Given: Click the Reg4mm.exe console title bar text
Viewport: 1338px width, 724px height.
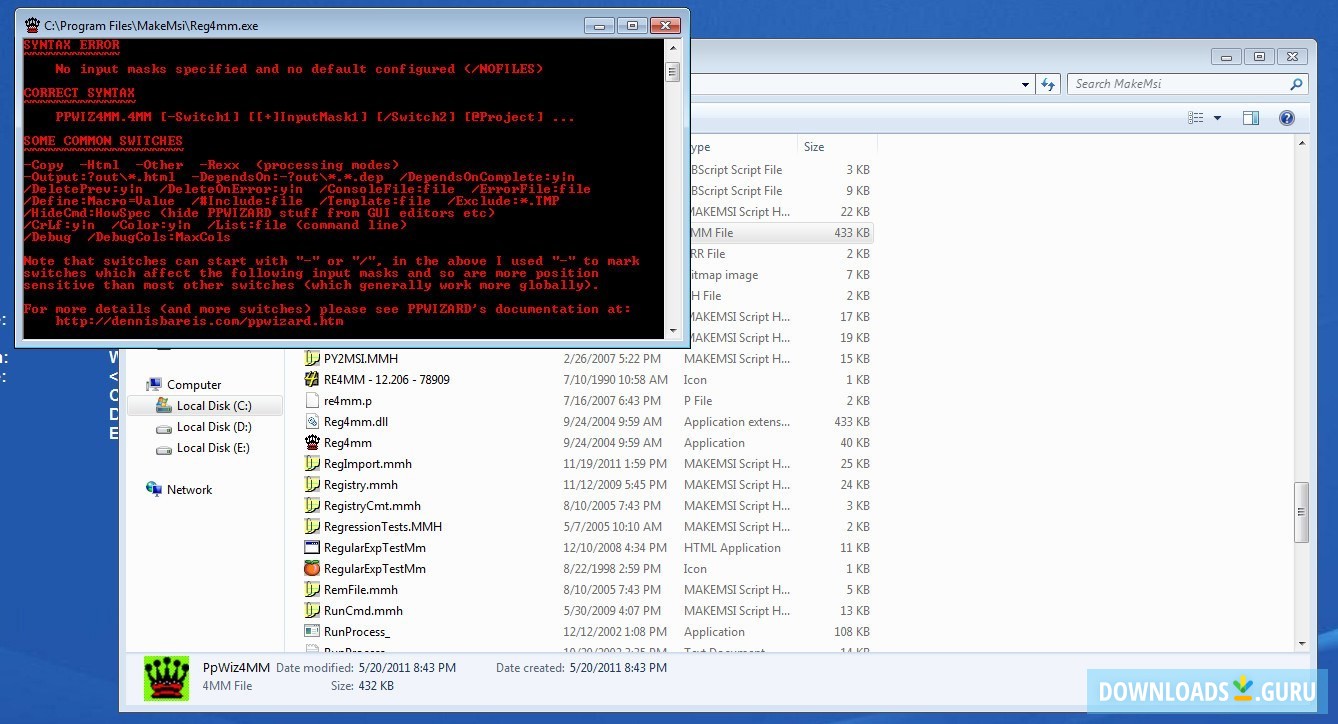Looking at the screenshot, I should (151, 26).
